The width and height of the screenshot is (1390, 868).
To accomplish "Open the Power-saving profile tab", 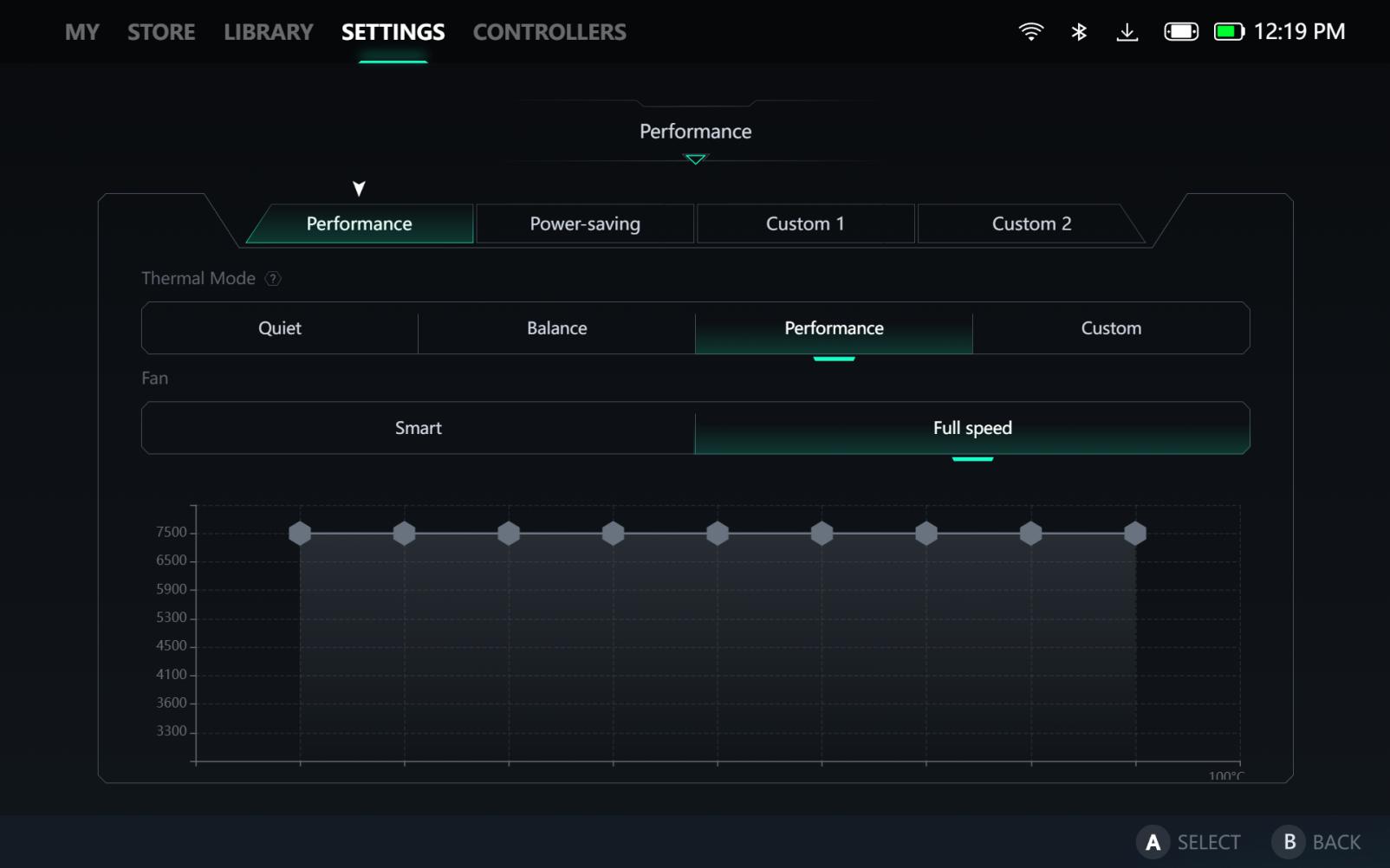I will 585,224.
